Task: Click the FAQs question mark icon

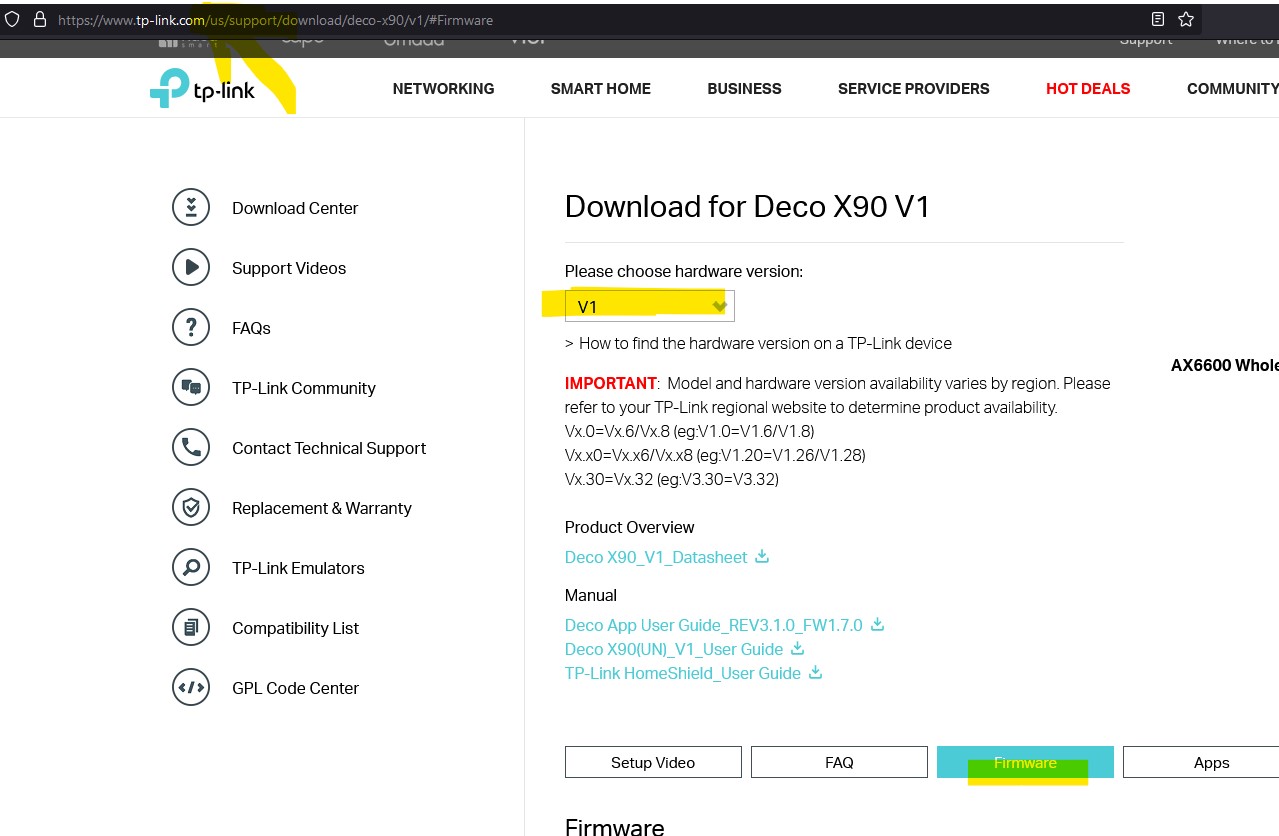Action: coord(191,328)
